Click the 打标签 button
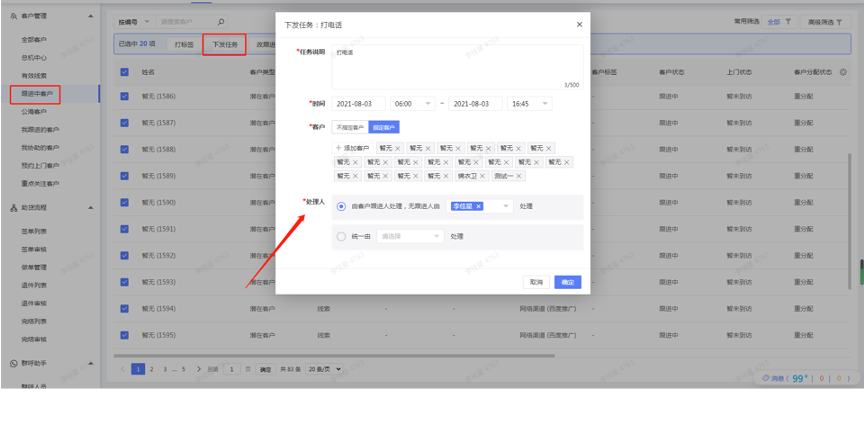The height and width of the screenshot is (422, 864). (184, 45)
